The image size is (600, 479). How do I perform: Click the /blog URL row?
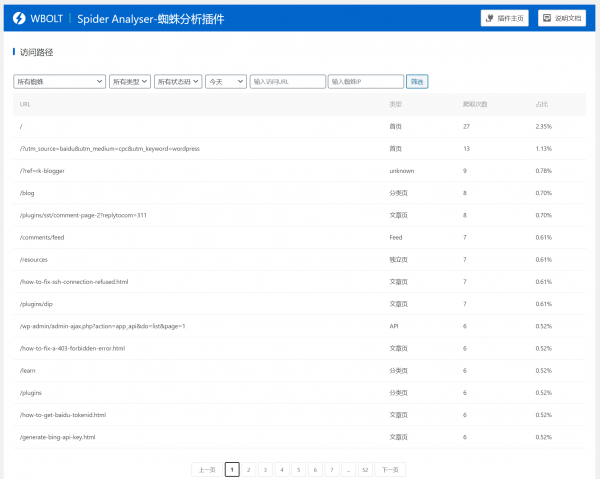click(x=299, y=193)
